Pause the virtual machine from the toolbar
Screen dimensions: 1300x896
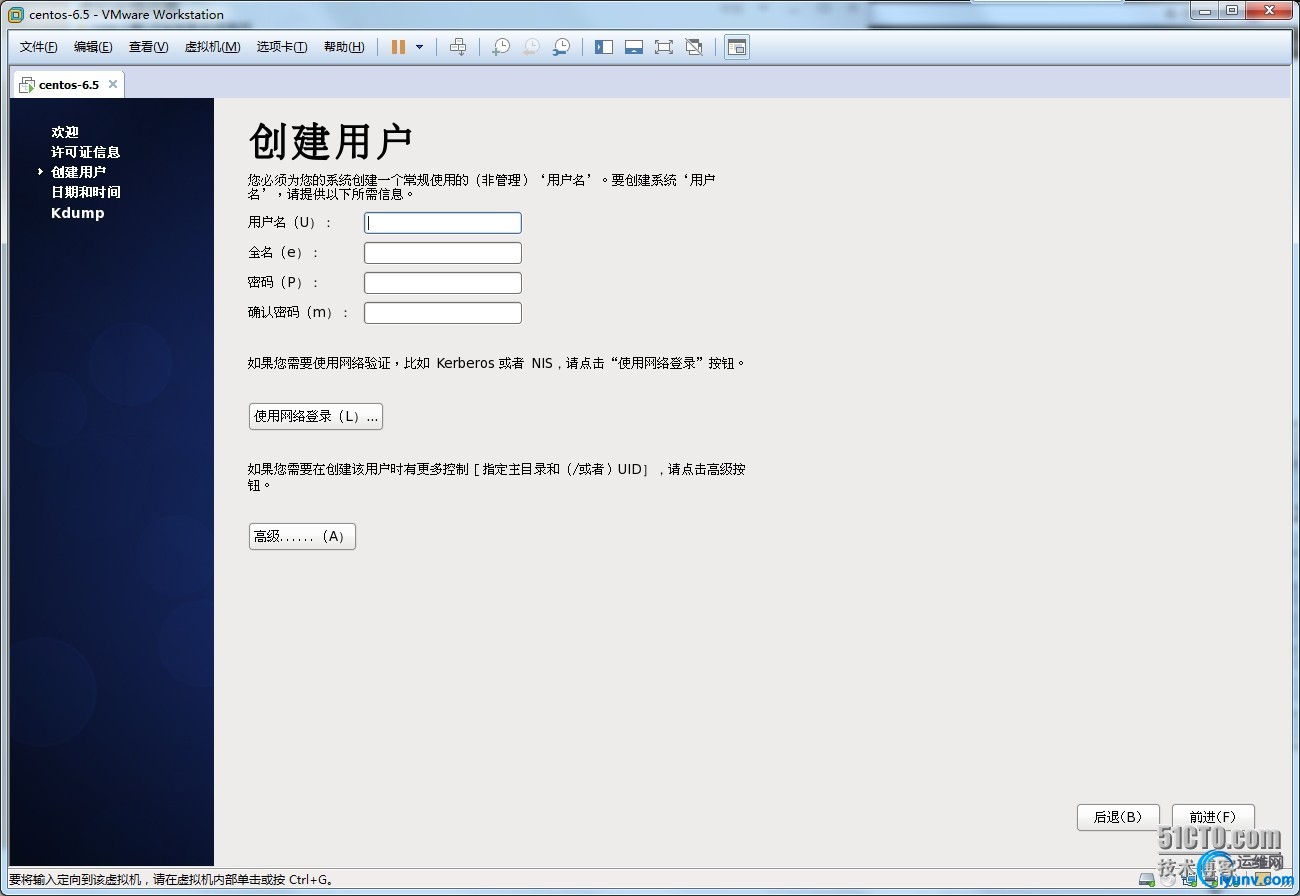tap(398, 47)
